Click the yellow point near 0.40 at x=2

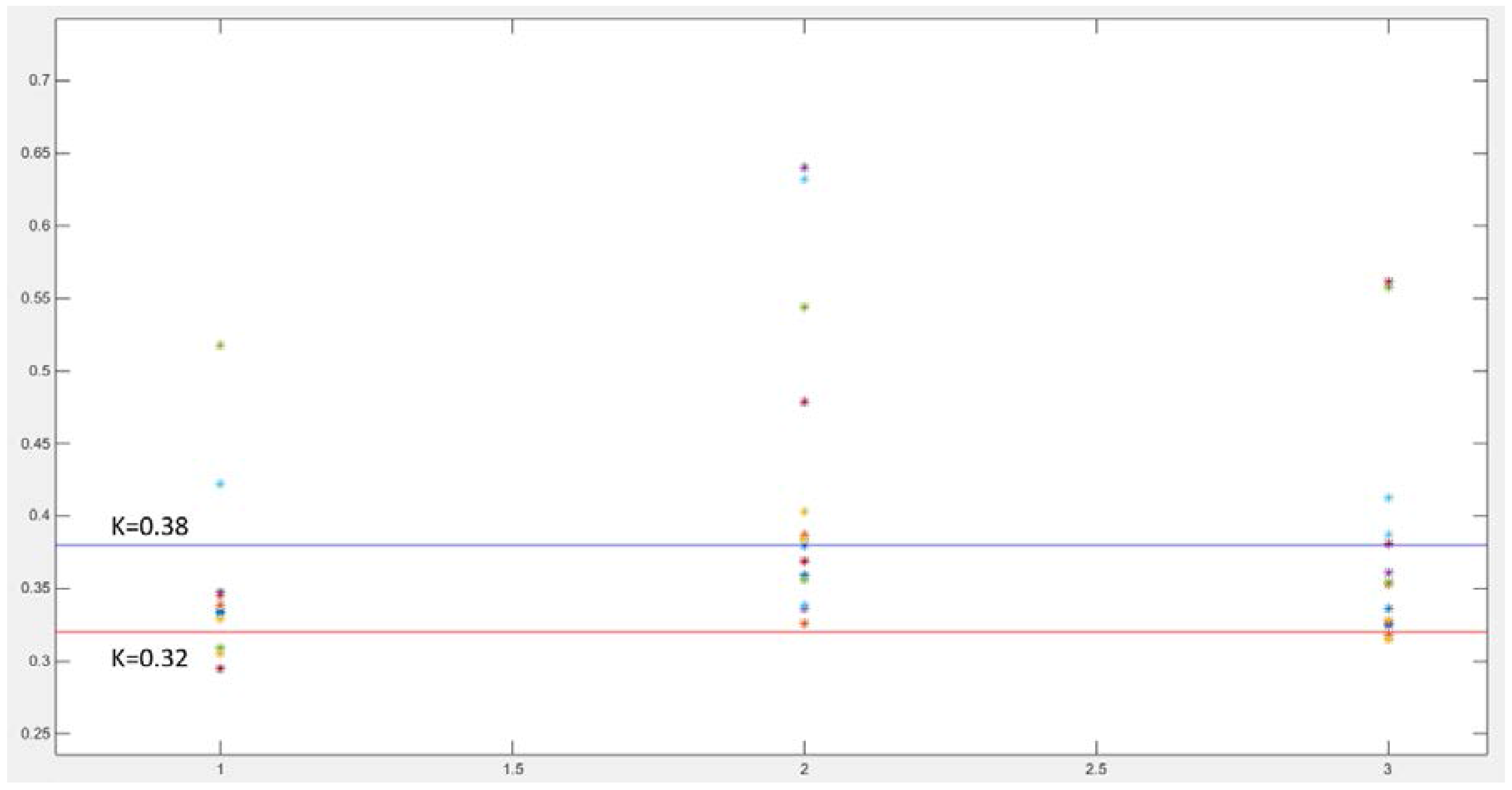(x=805, y=512)
